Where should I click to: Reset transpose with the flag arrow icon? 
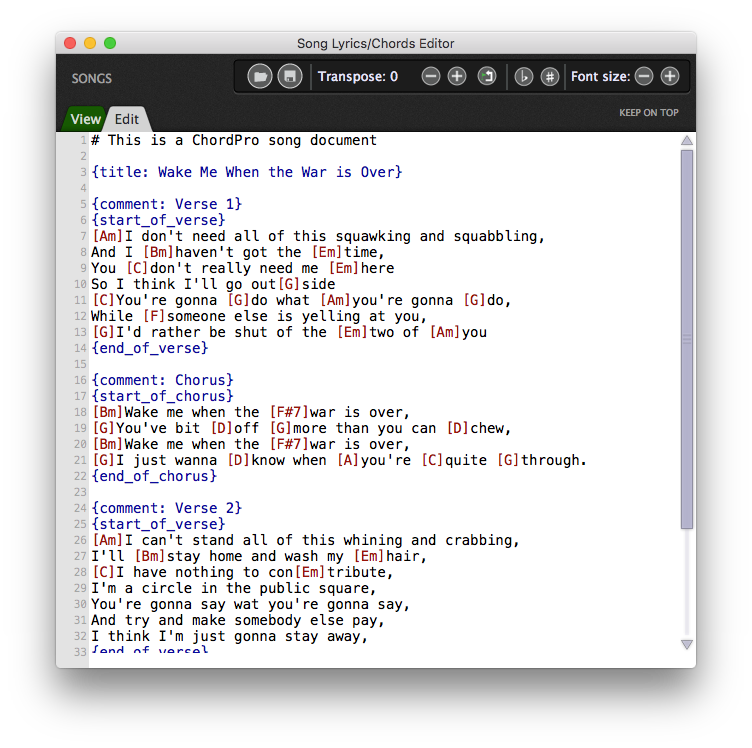coord(487,76)
